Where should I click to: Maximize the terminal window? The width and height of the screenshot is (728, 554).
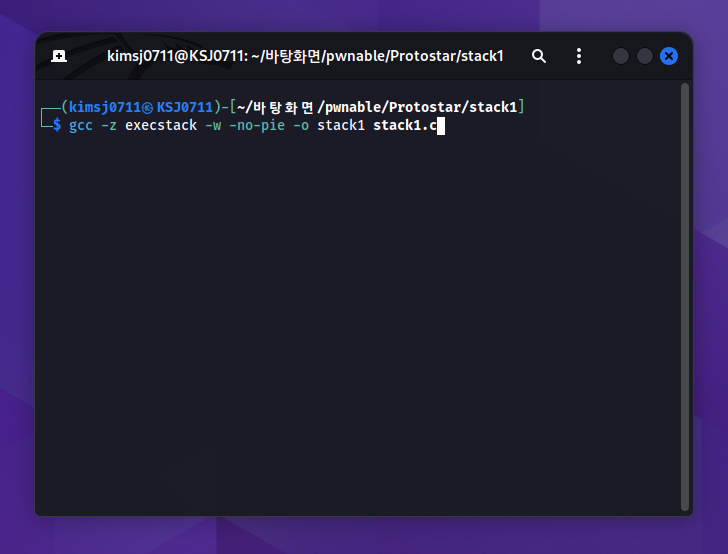pyautogui.click(x=644, y=56)
